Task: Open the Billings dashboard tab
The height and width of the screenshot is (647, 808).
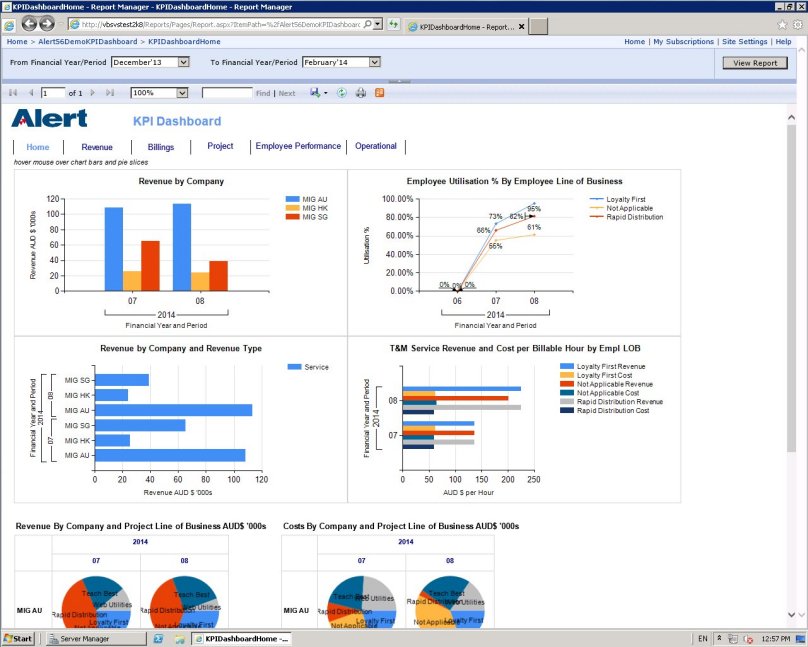Action: tap(161, 147)
